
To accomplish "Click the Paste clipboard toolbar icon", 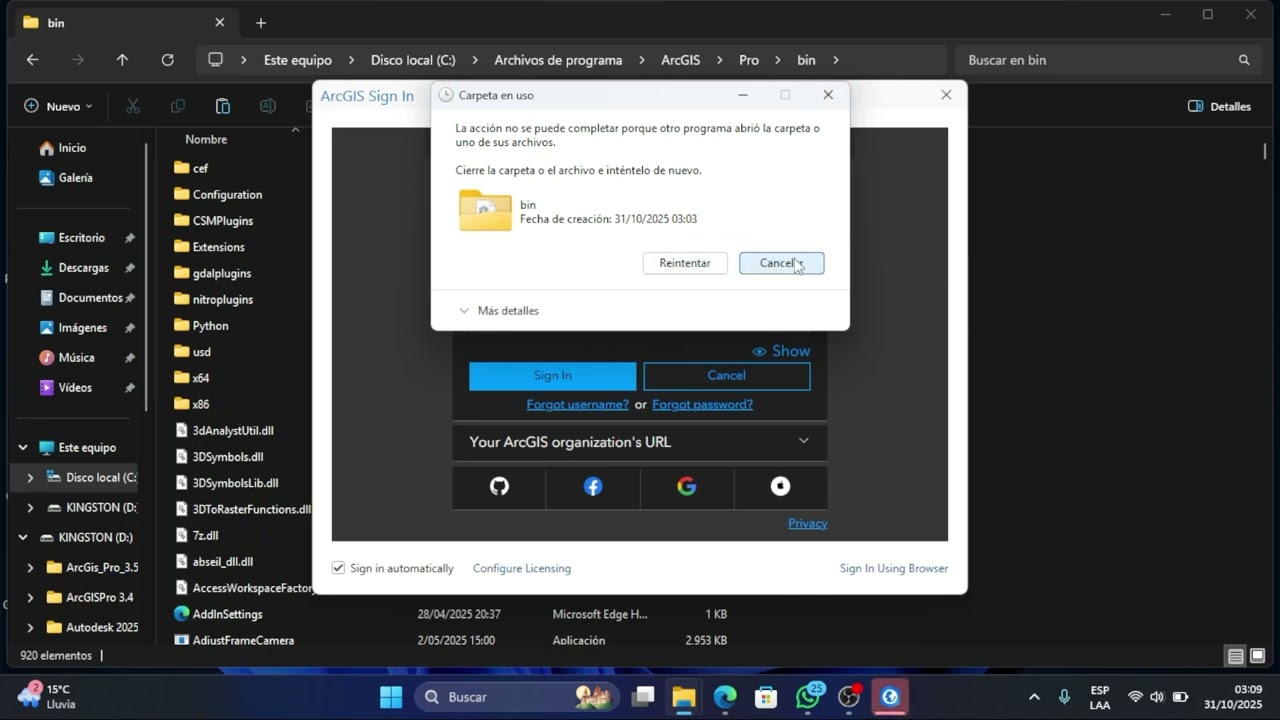I will (223, 106).
